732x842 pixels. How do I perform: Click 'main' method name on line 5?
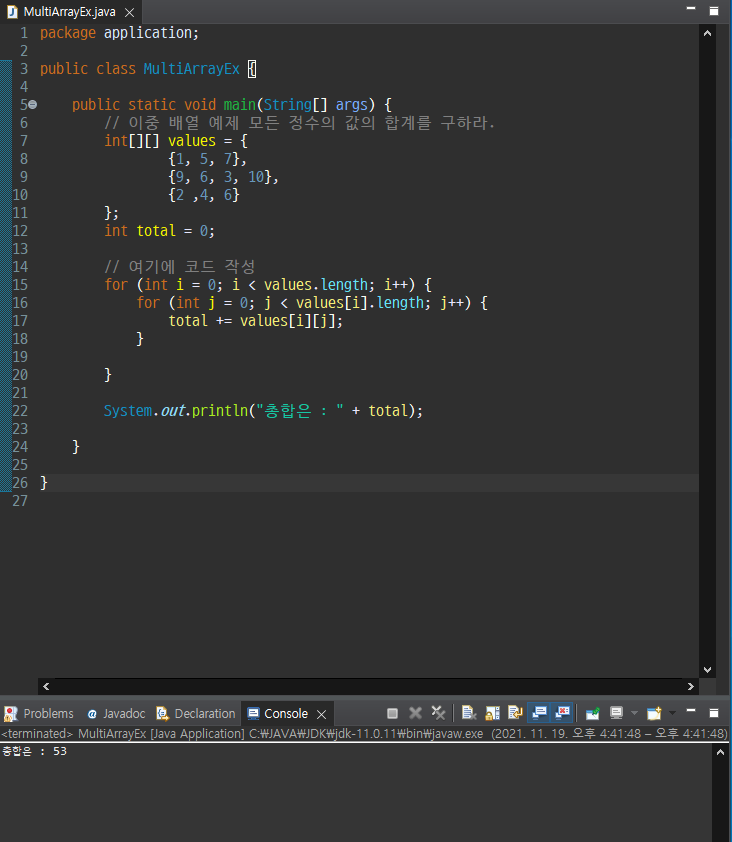coord(240,105)
